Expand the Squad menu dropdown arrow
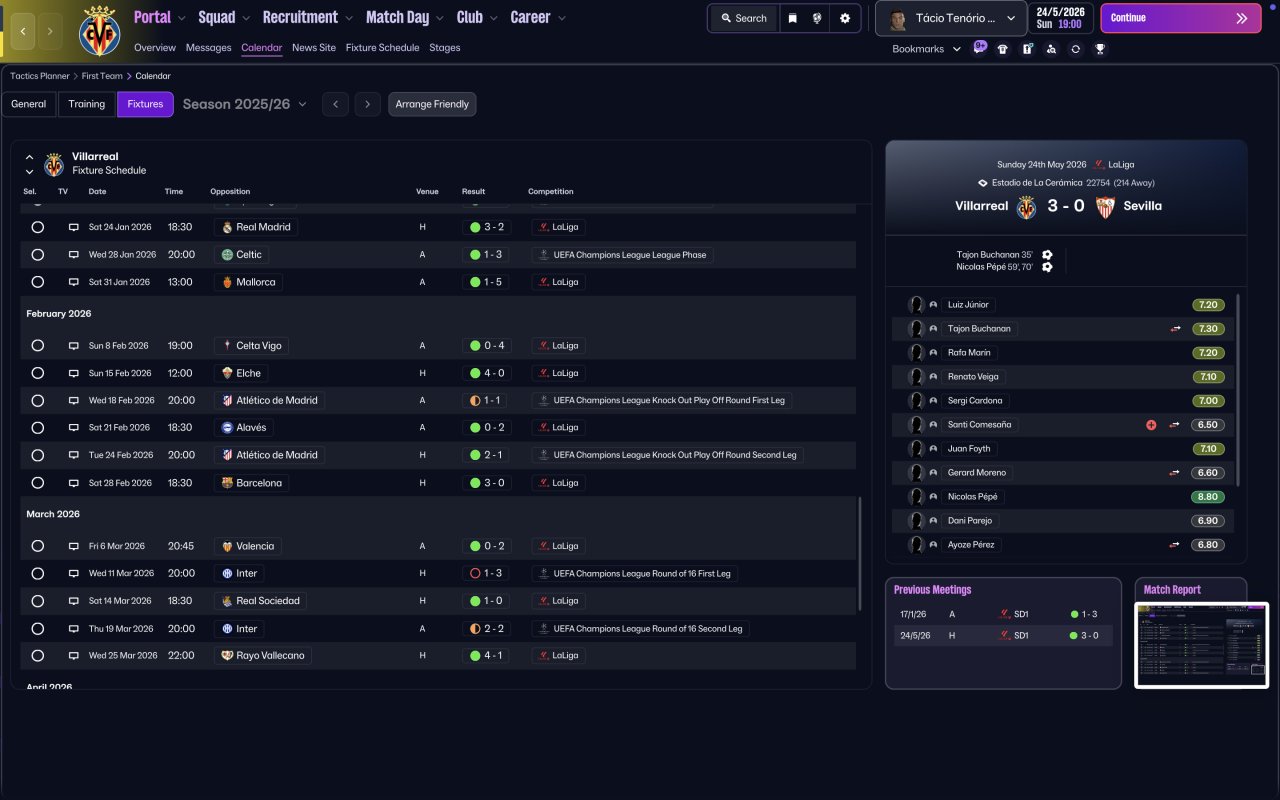 (246, 18)
